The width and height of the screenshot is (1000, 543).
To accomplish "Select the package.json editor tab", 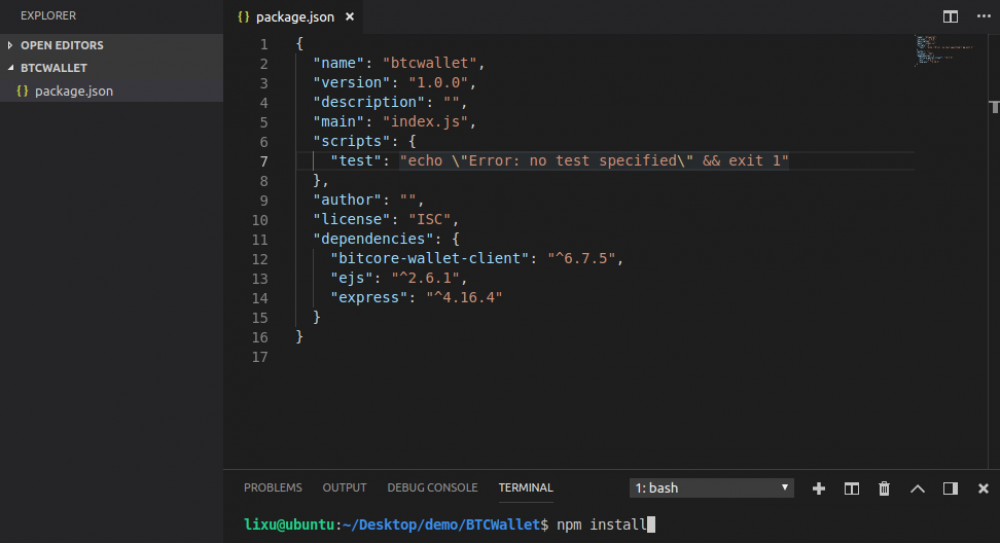I will click(295, 17).
